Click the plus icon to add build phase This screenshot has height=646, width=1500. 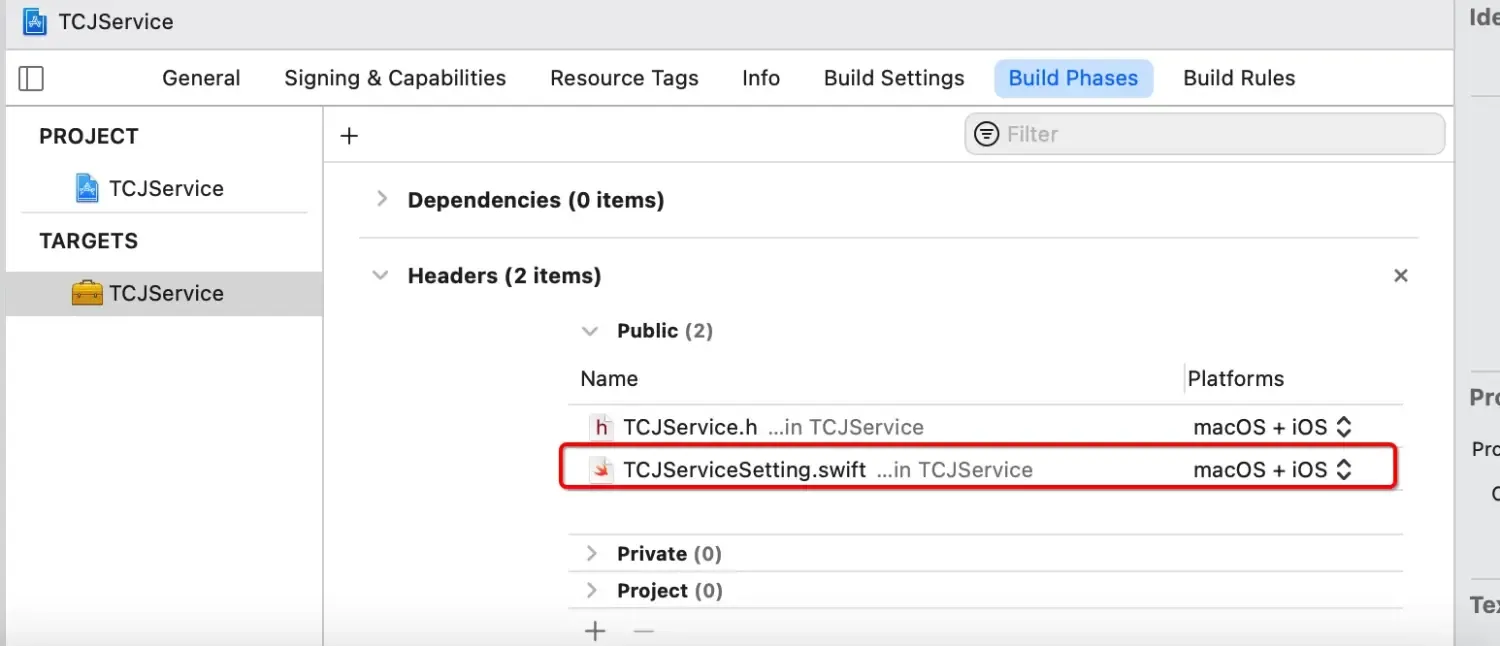coord(349,136)
